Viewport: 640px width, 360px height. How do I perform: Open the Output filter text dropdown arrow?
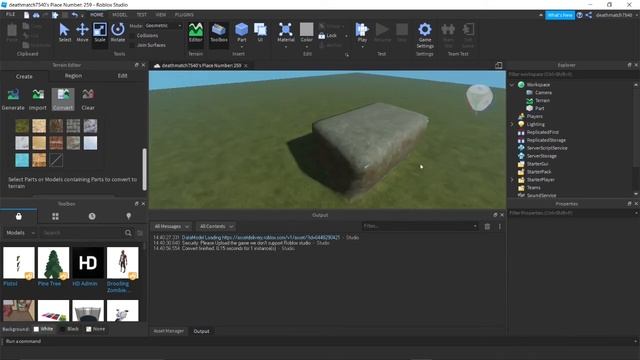[x=475, y=226]
